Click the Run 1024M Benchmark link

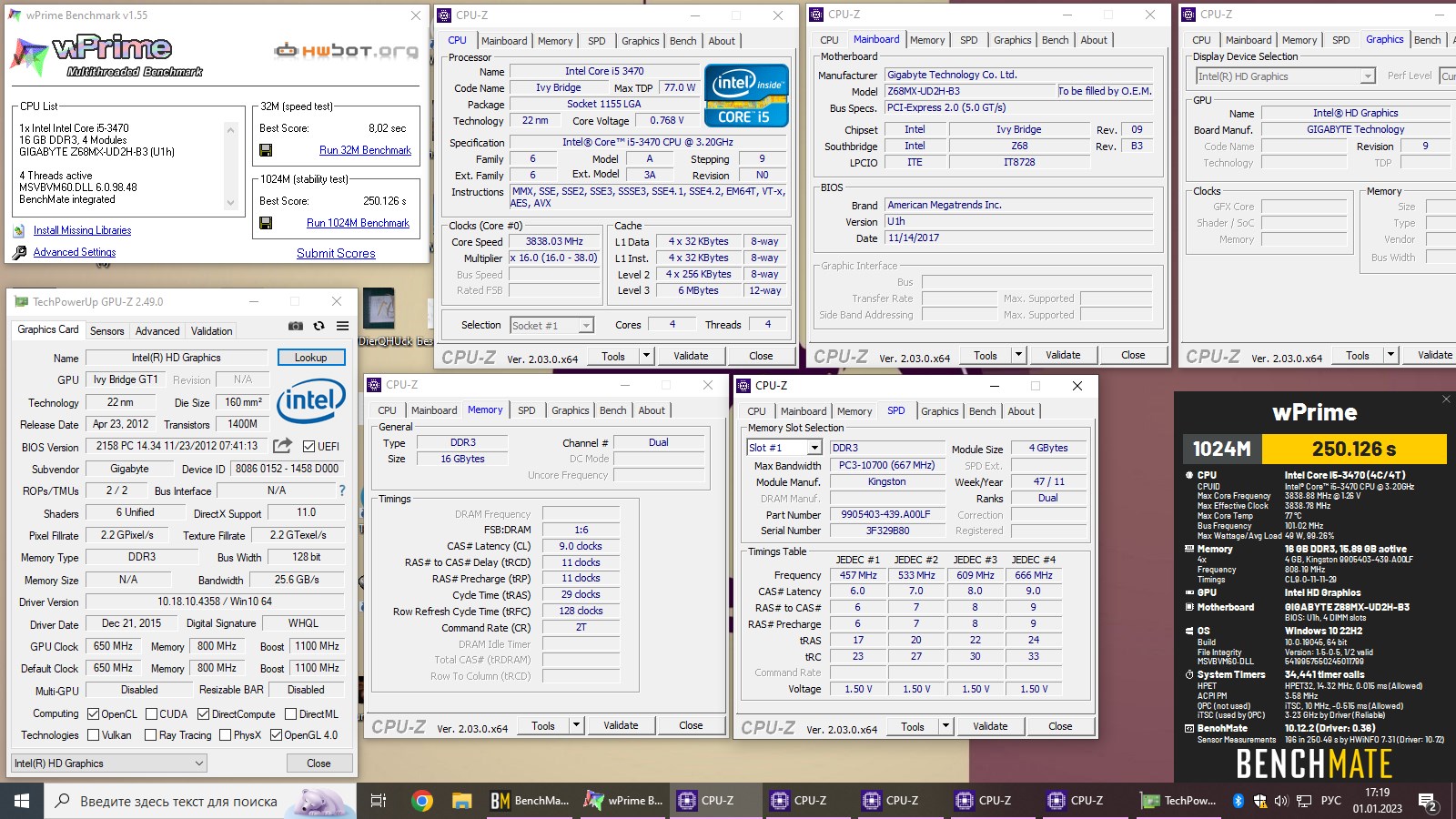358,223
